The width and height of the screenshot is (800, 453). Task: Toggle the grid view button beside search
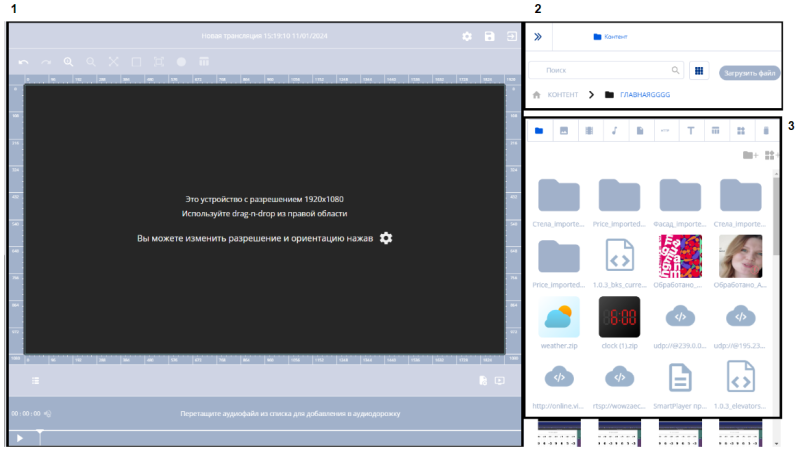[x=699, y=71]
